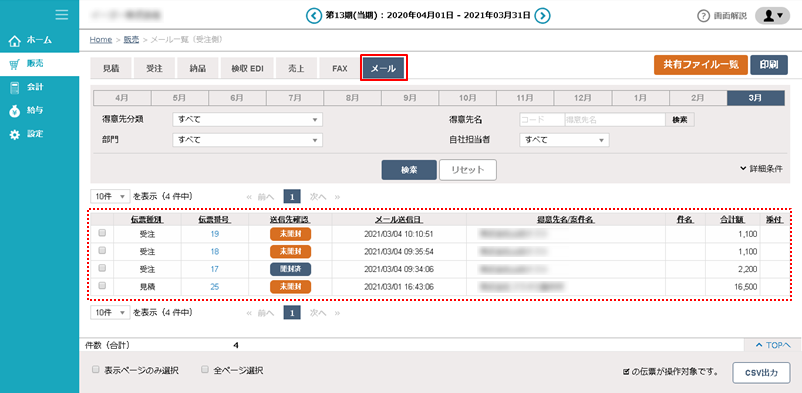Go to previous fiscal period arrow
The height and width of the screenshot is (393, 802).
click(314, 16)
